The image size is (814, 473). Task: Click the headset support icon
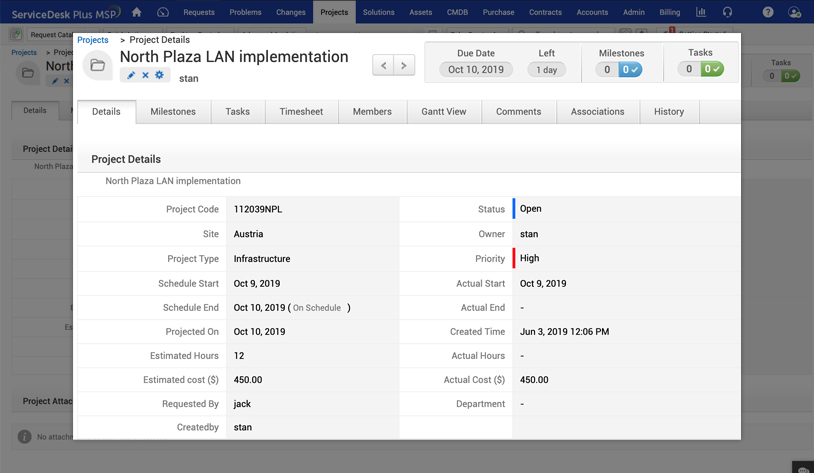[x=727, y=12]
